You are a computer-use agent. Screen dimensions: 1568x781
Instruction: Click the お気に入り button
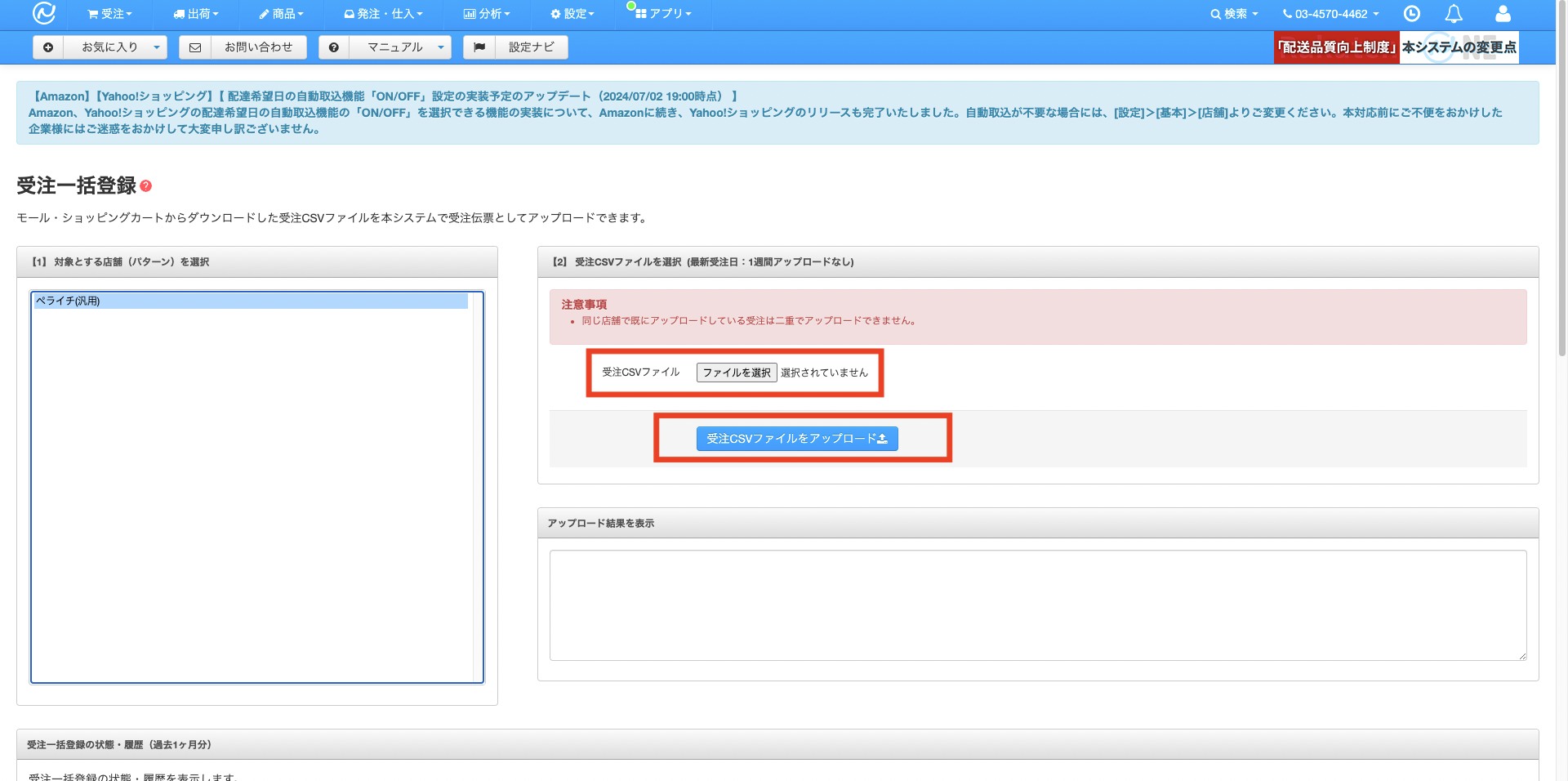click(x=109, y=47)
